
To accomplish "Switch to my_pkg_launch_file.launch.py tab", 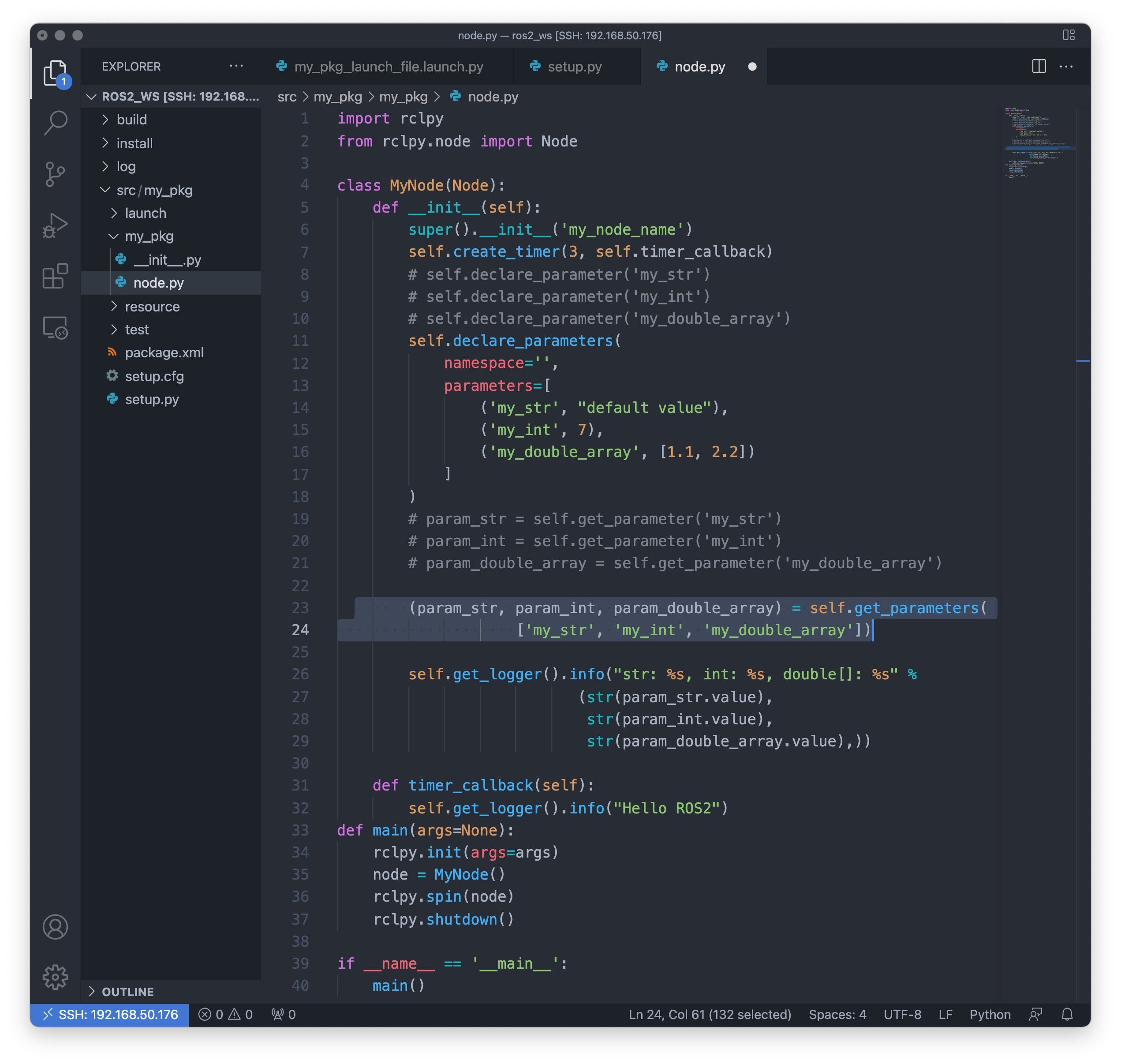I will (389, 67).
